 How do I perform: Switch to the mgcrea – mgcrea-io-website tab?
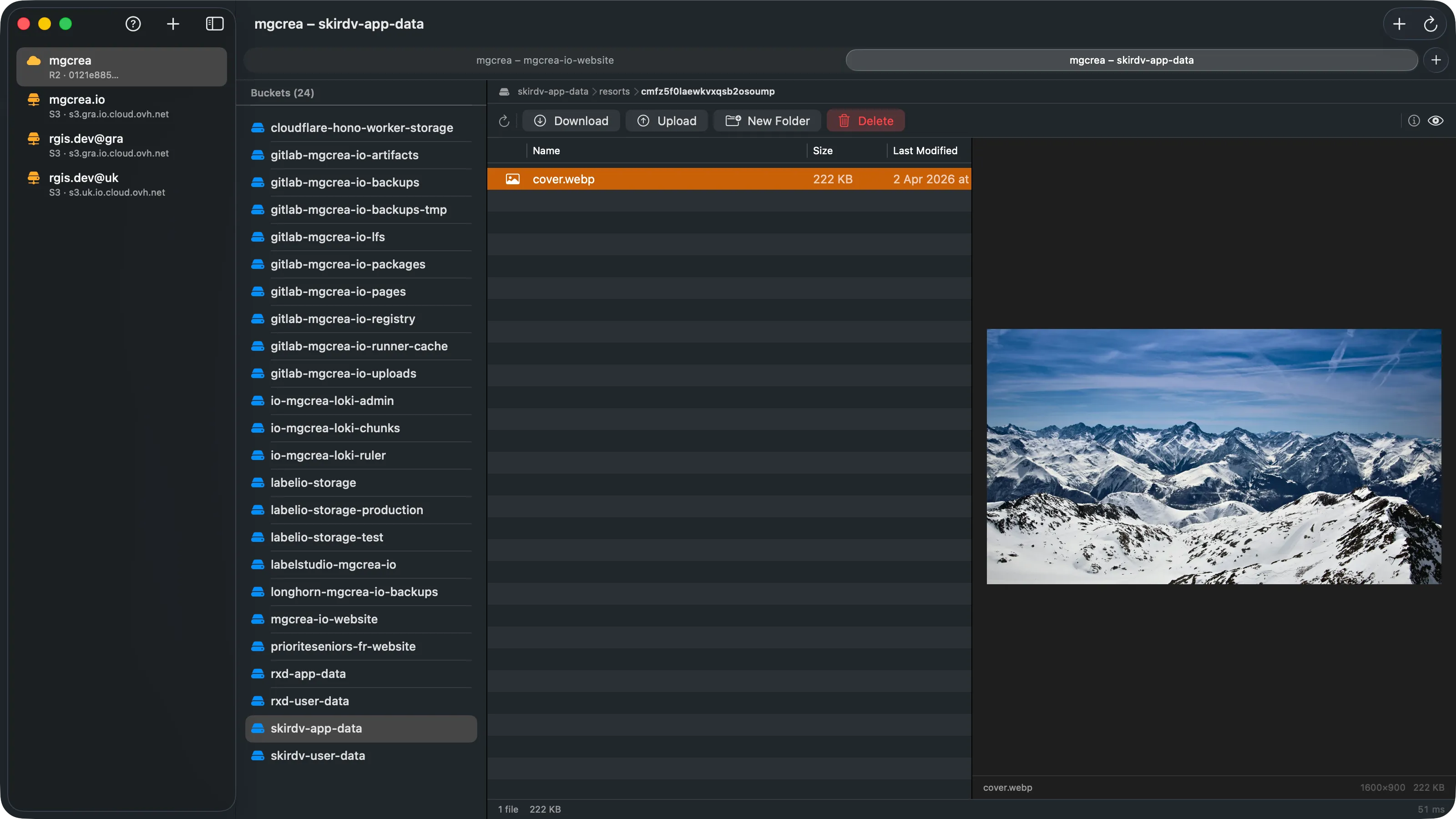pyautogui.click(x=544, y=60)
